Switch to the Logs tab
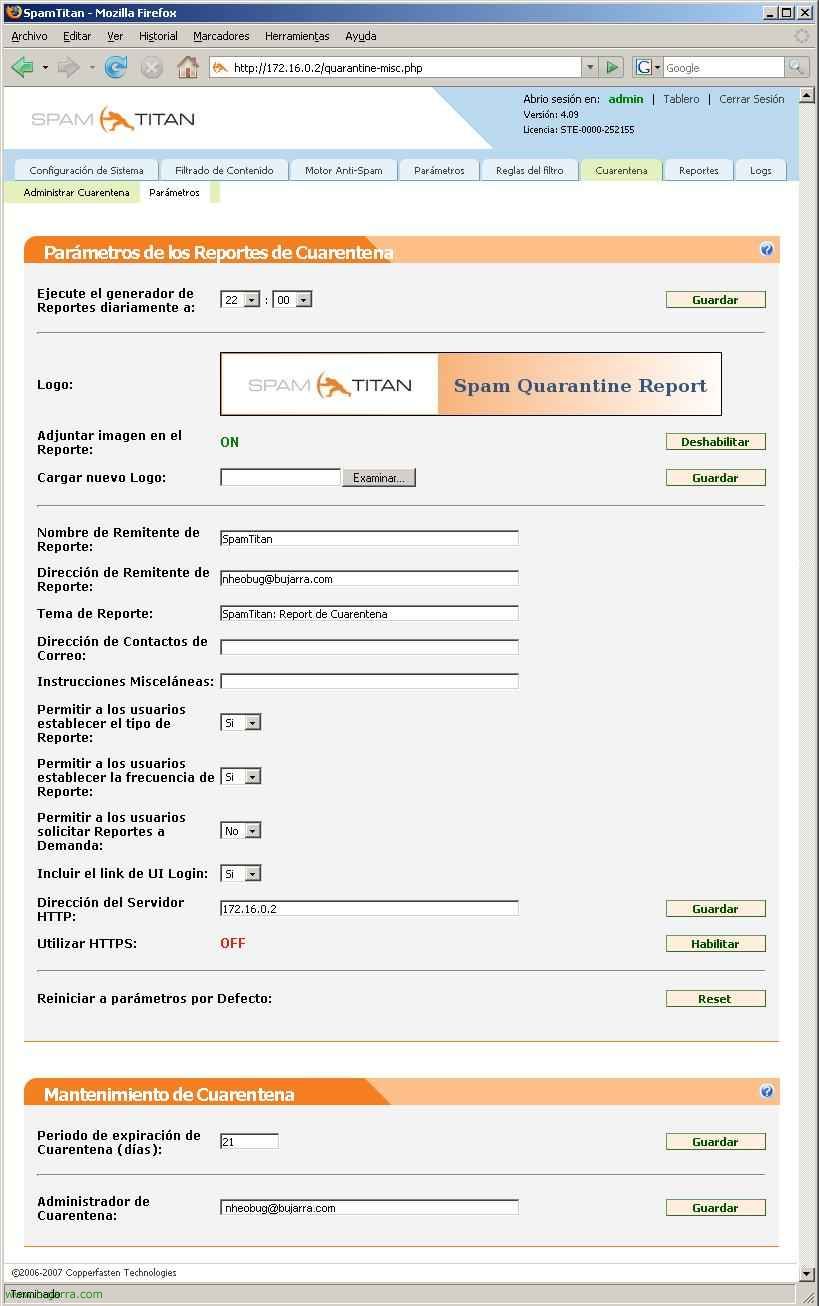The image size is (819, 1306). pyautogui.click(x=761, y=170)
